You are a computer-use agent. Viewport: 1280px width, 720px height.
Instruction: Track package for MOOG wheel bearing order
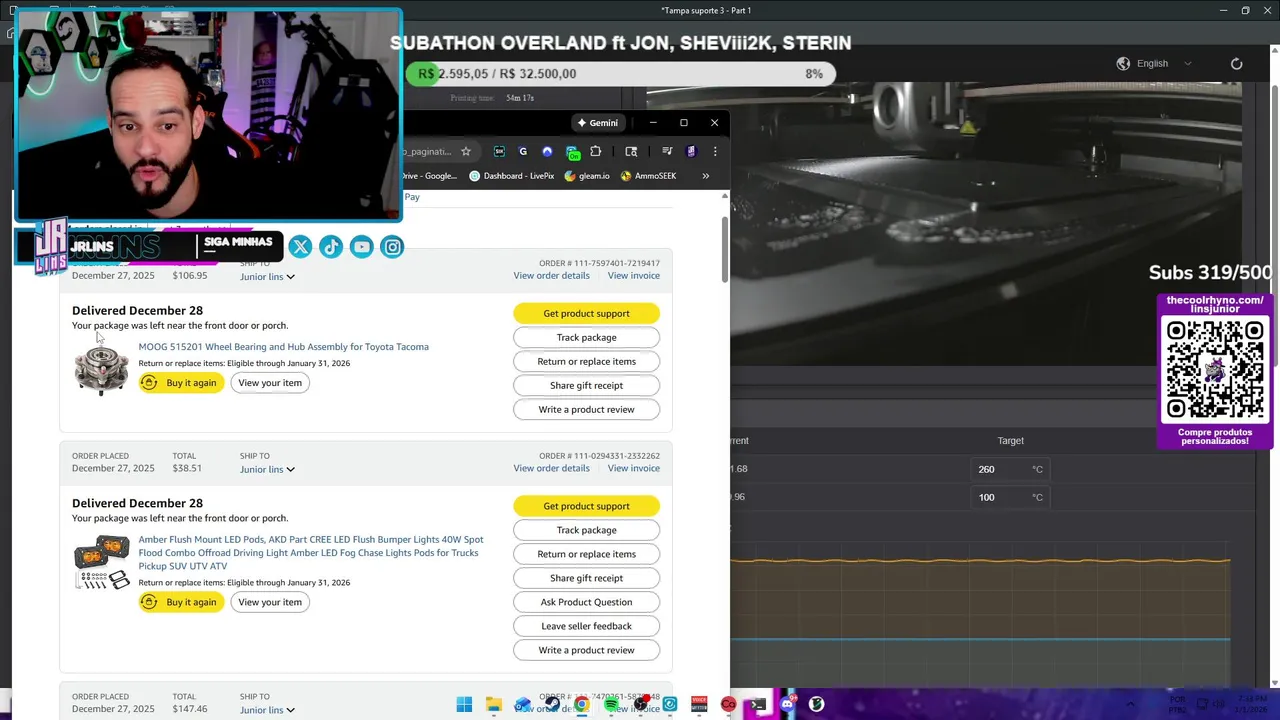(x=586, y=337)
